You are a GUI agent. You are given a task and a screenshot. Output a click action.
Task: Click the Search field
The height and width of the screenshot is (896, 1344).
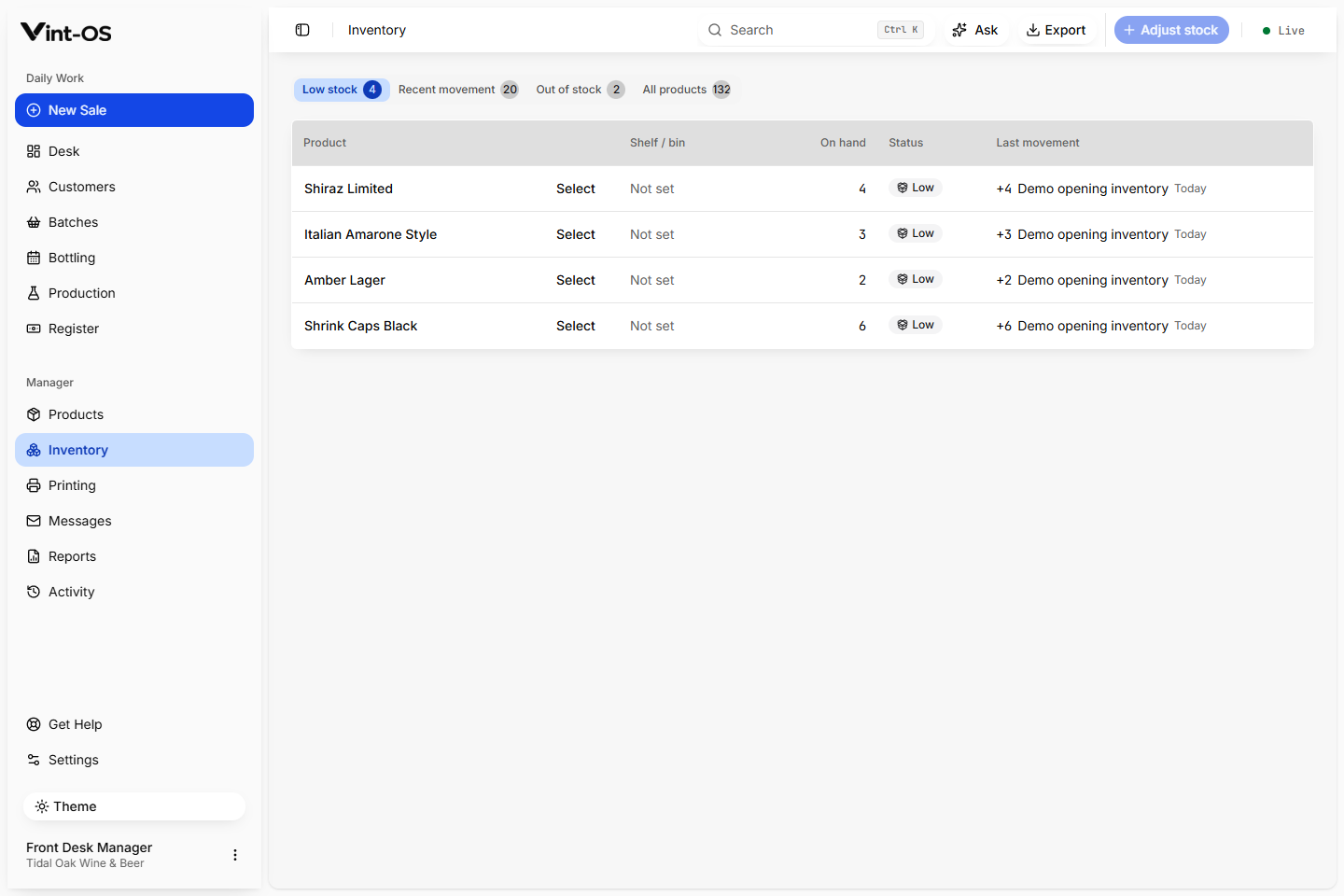point(816,30)
